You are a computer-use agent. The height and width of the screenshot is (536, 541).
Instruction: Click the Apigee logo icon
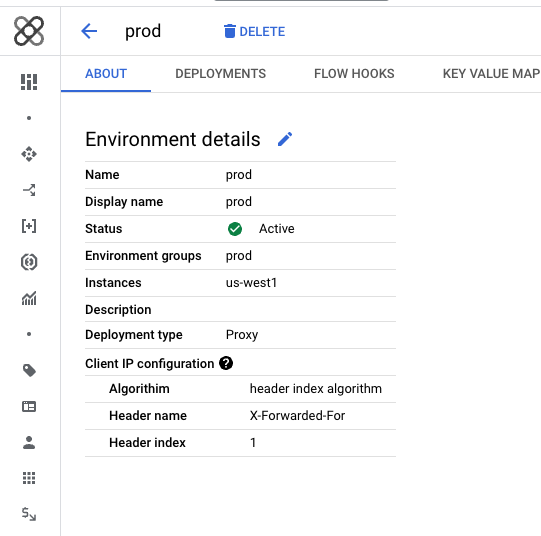[29, 31]
